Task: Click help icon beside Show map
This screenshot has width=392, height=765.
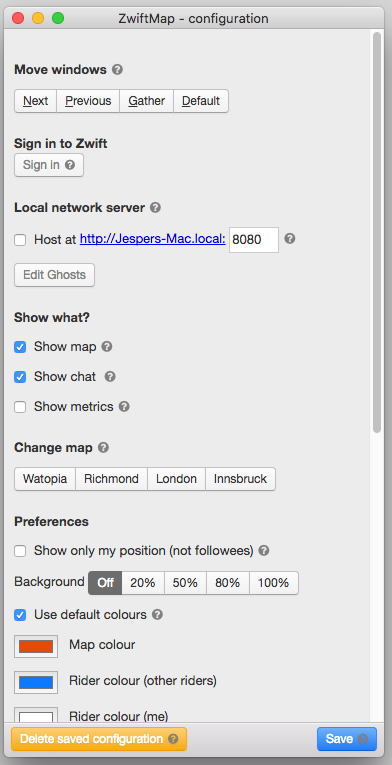Action: point(107,346)
